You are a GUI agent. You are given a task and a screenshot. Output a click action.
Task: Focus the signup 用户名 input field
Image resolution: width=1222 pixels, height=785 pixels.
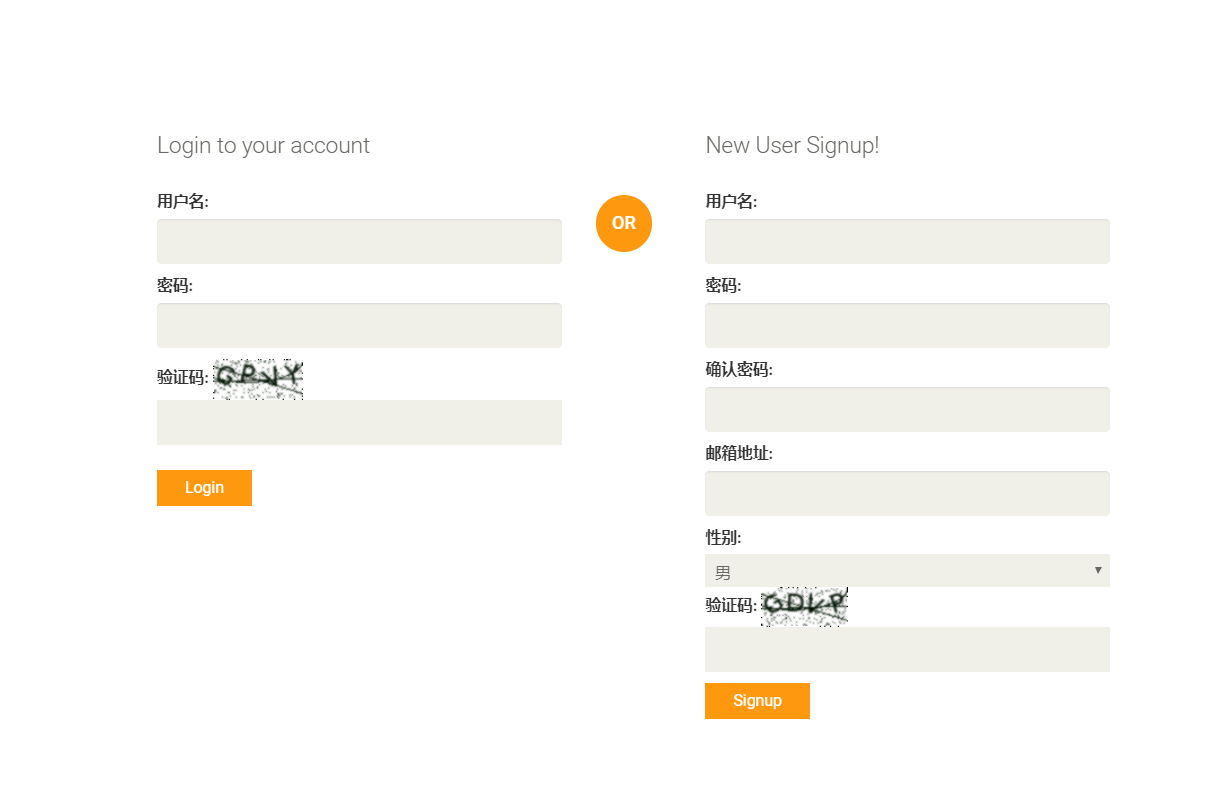pyautogui.click(x=907, y=242)
